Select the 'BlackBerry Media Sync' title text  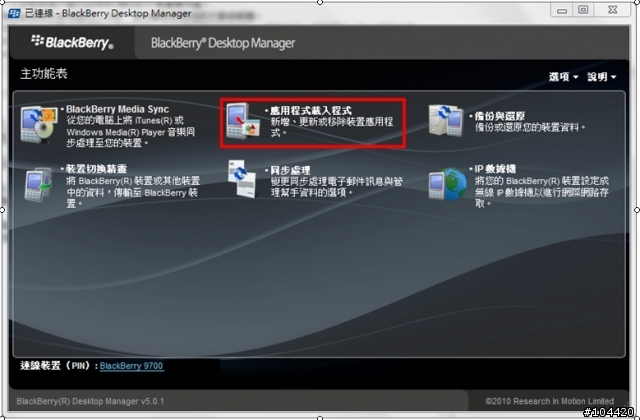pyautogui.click(x=117, y=109)
